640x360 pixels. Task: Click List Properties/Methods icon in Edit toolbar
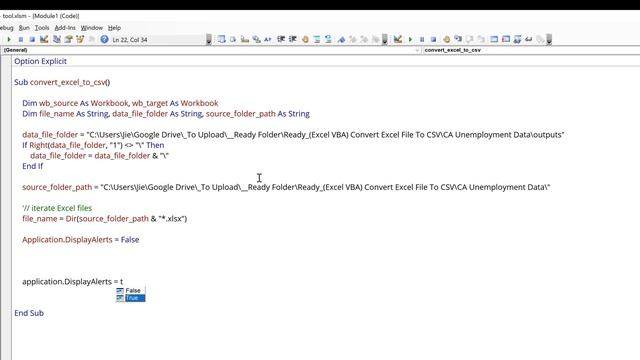(x=221, y=40)
